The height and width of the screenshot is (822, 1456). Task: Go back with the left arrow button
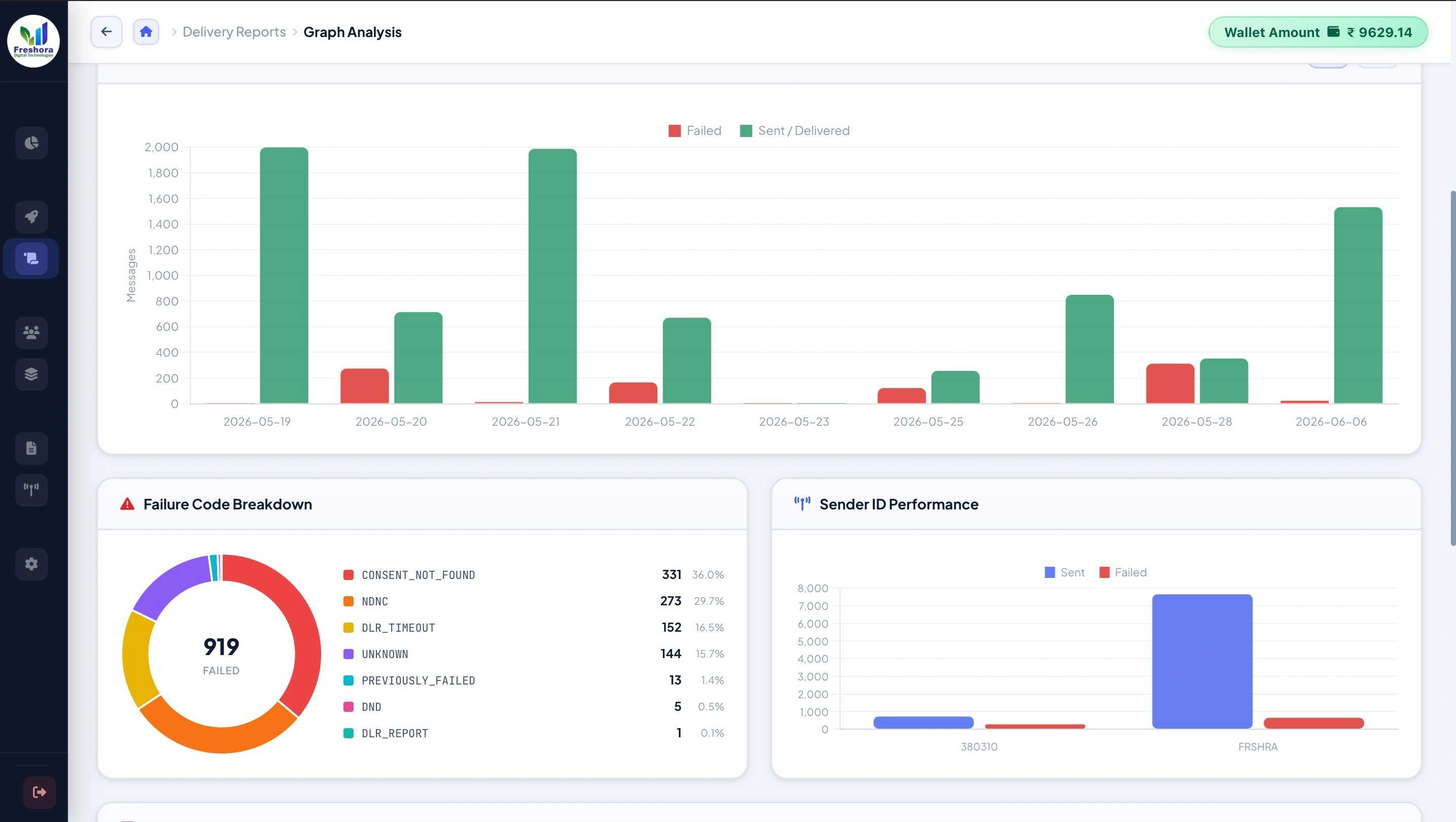106,31
